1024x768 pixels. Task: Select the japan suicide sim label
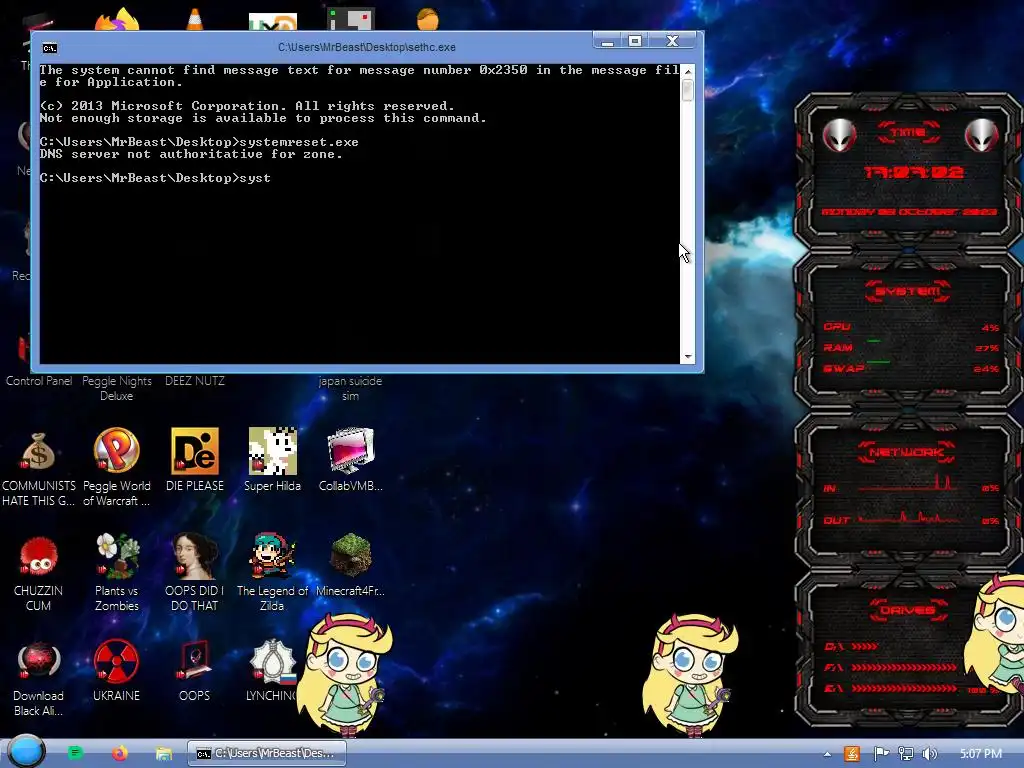[x=350, y=388]
